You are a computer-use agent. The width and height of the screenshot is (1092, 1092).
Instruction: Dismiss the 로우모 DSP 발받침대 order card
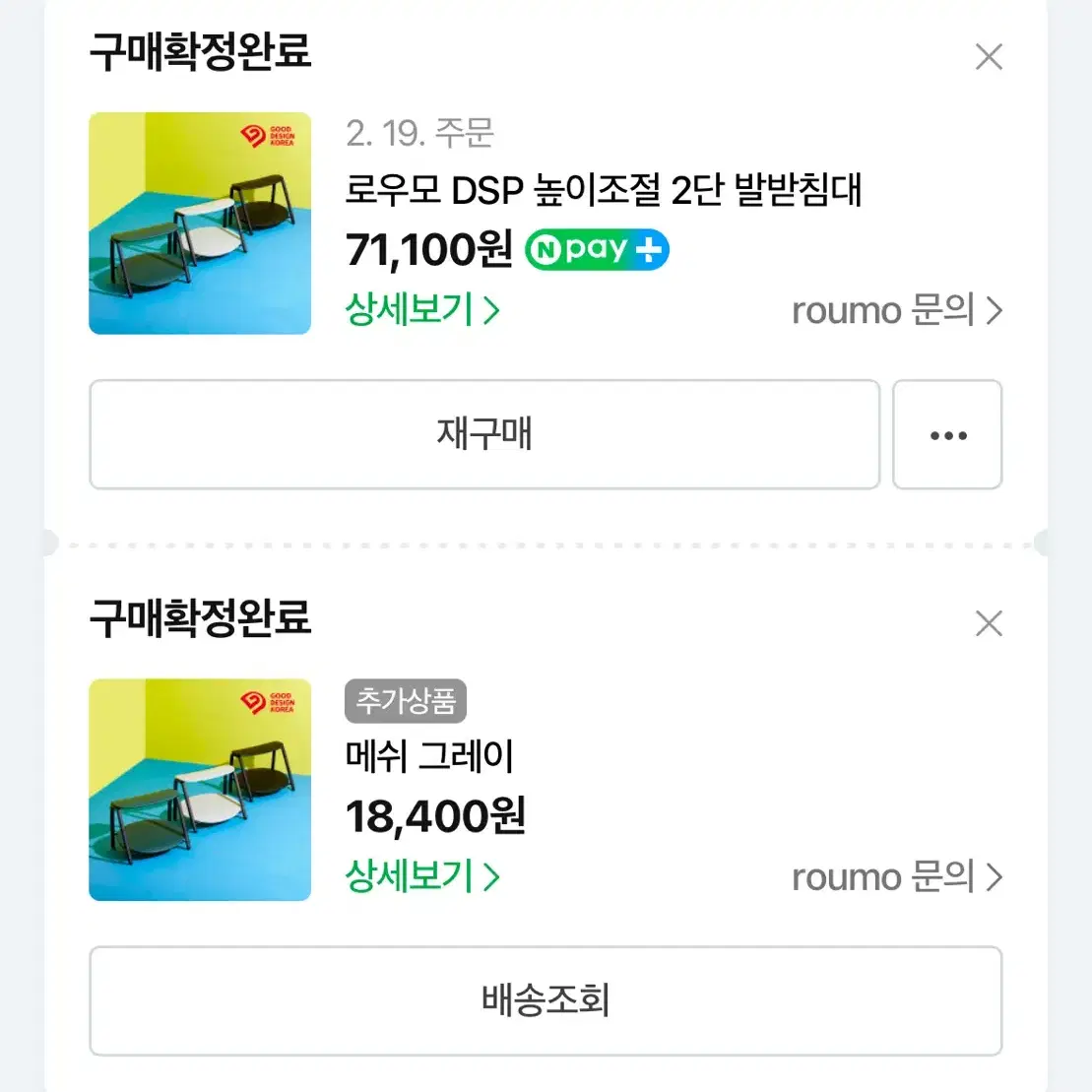coord(988,57)
